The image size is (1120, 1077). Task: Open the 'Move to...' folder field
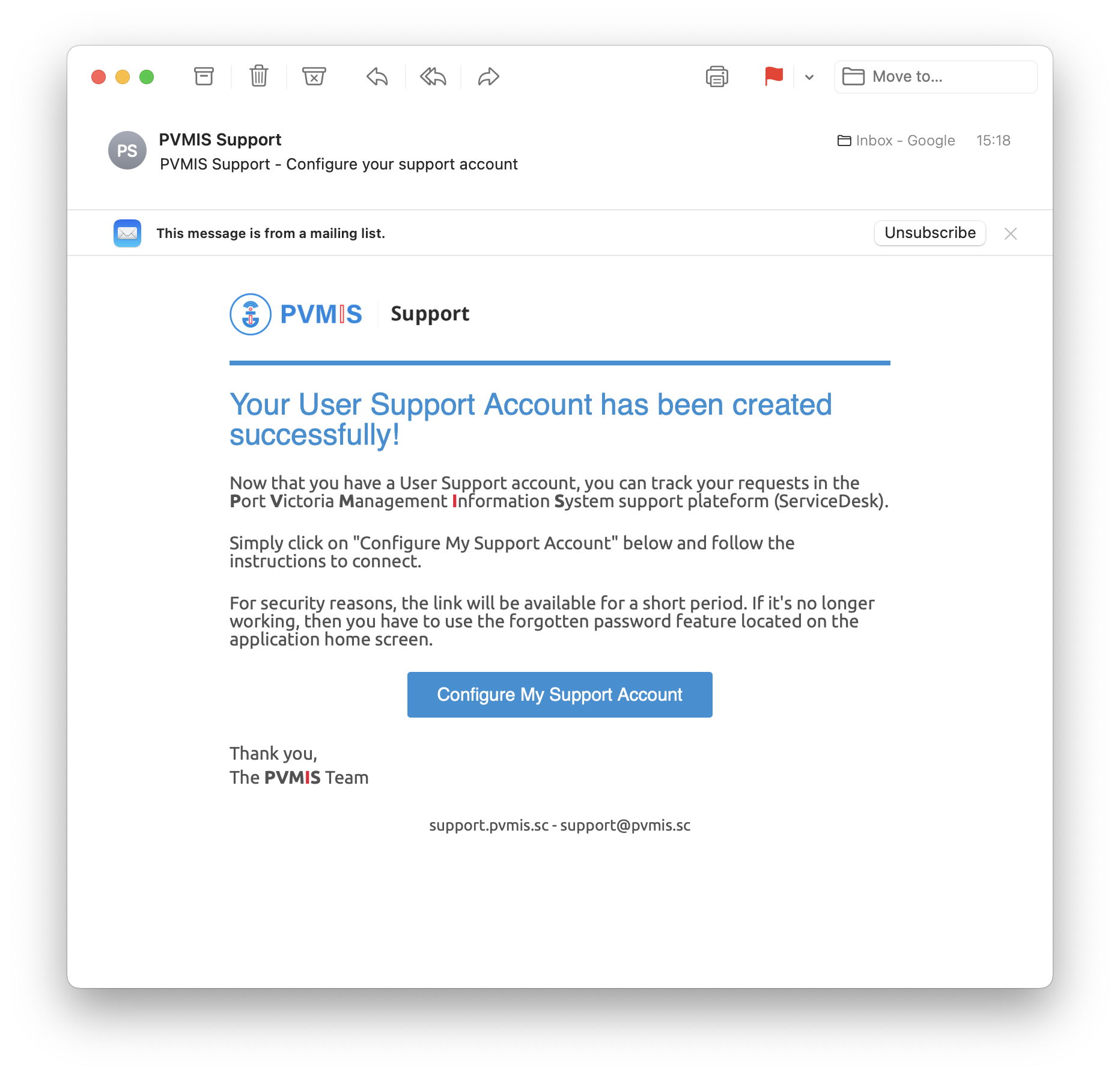point(936,76)
